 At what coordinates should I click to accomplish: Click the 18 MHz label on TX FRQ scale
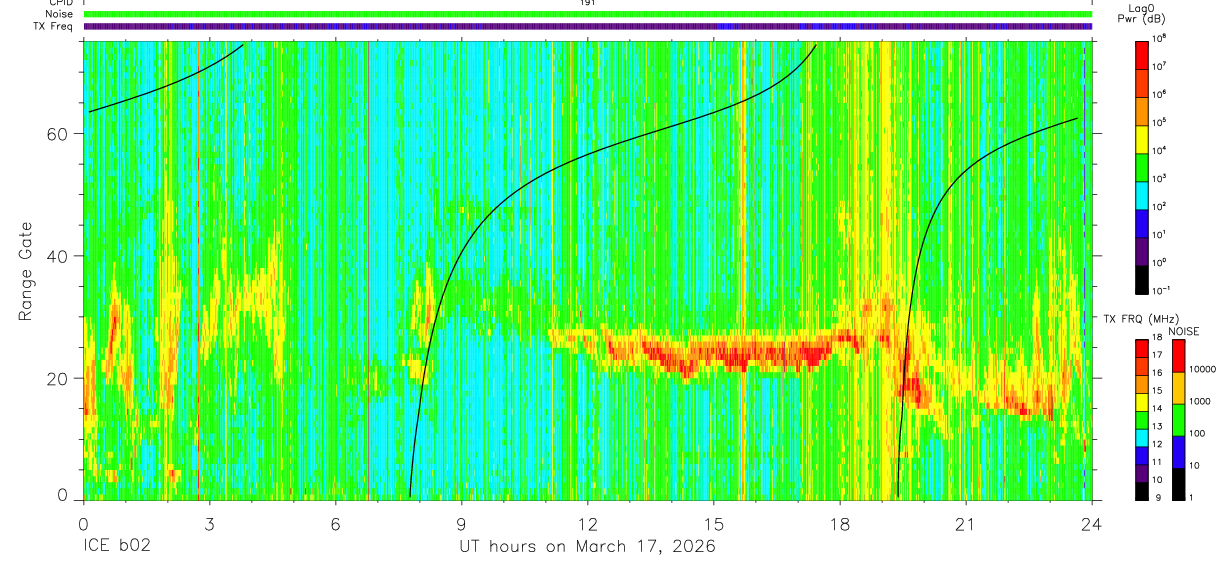[1158, 338]
